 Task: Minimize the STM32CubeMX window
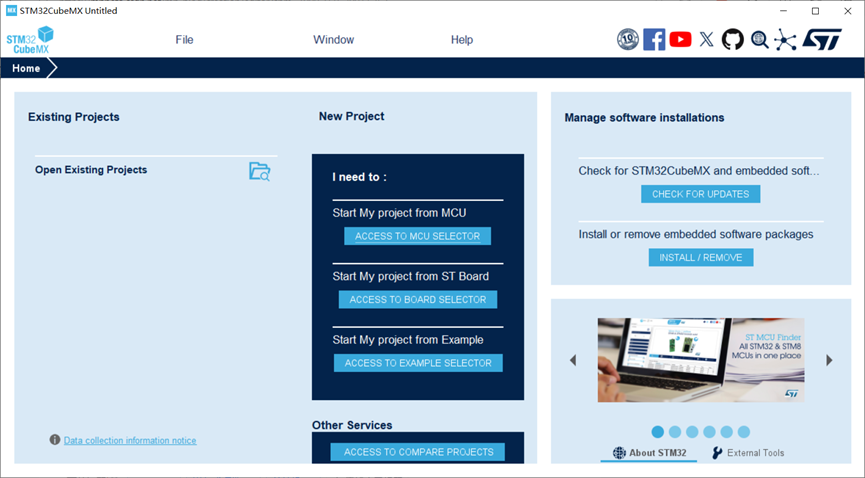(783, 10)
